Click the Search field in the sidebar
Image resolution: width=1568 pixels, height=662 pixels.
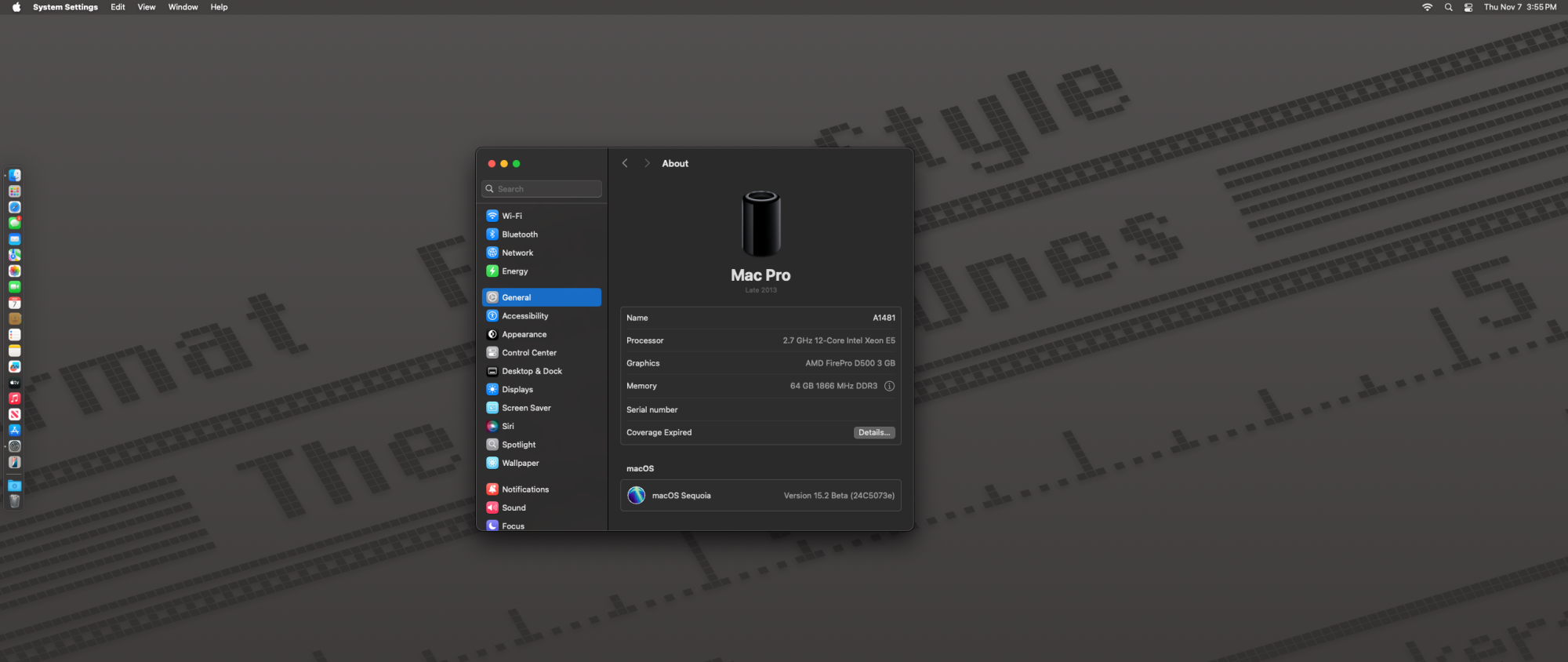542,189
